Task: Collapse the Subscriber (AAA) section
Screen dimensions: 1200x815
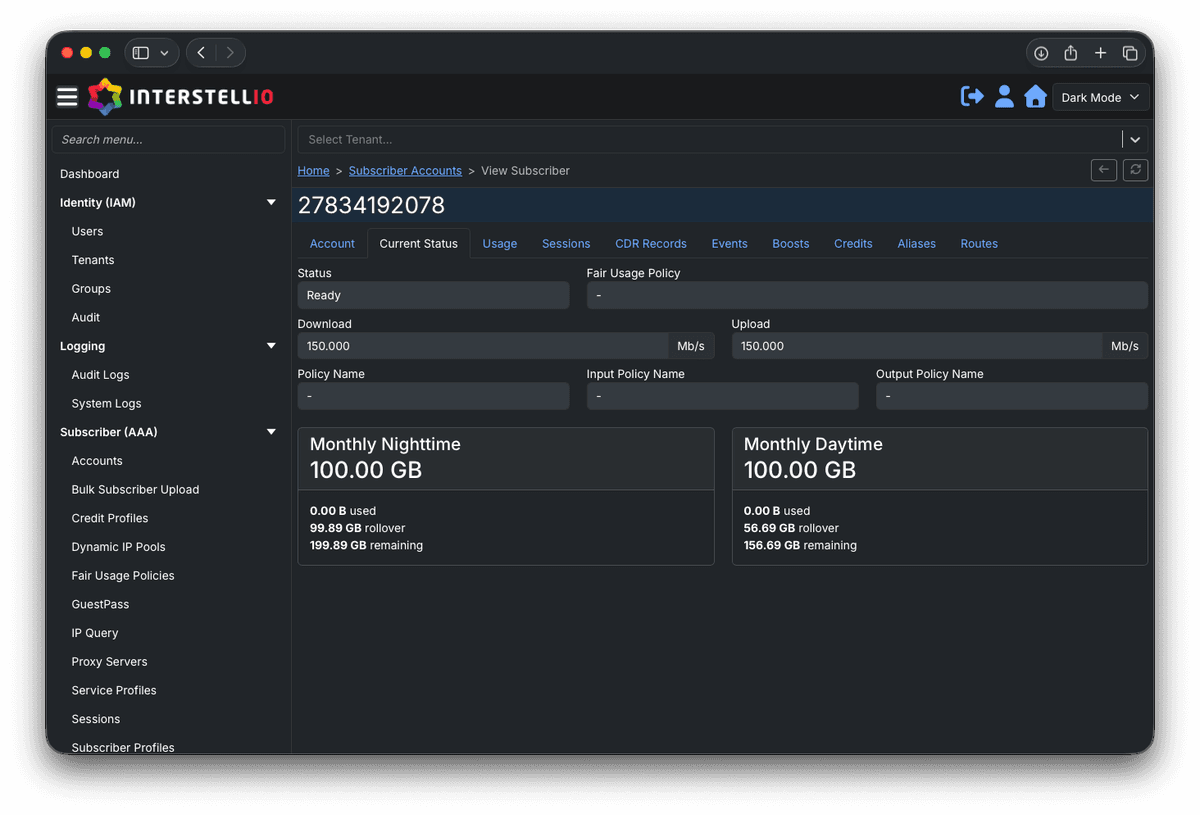Action: point(271,432)
